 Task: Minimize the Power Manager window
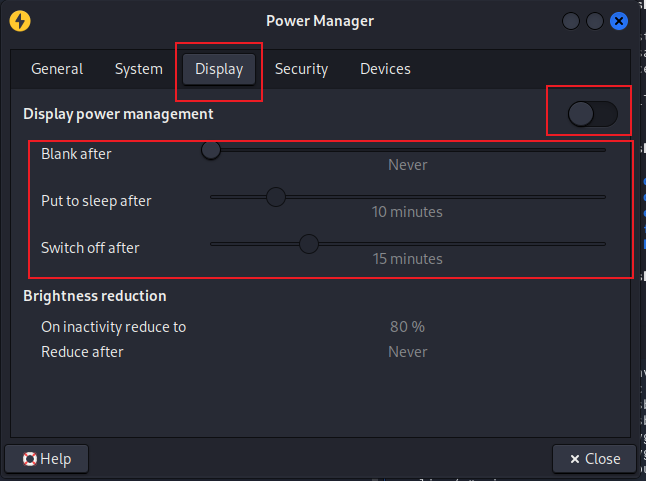572,20
